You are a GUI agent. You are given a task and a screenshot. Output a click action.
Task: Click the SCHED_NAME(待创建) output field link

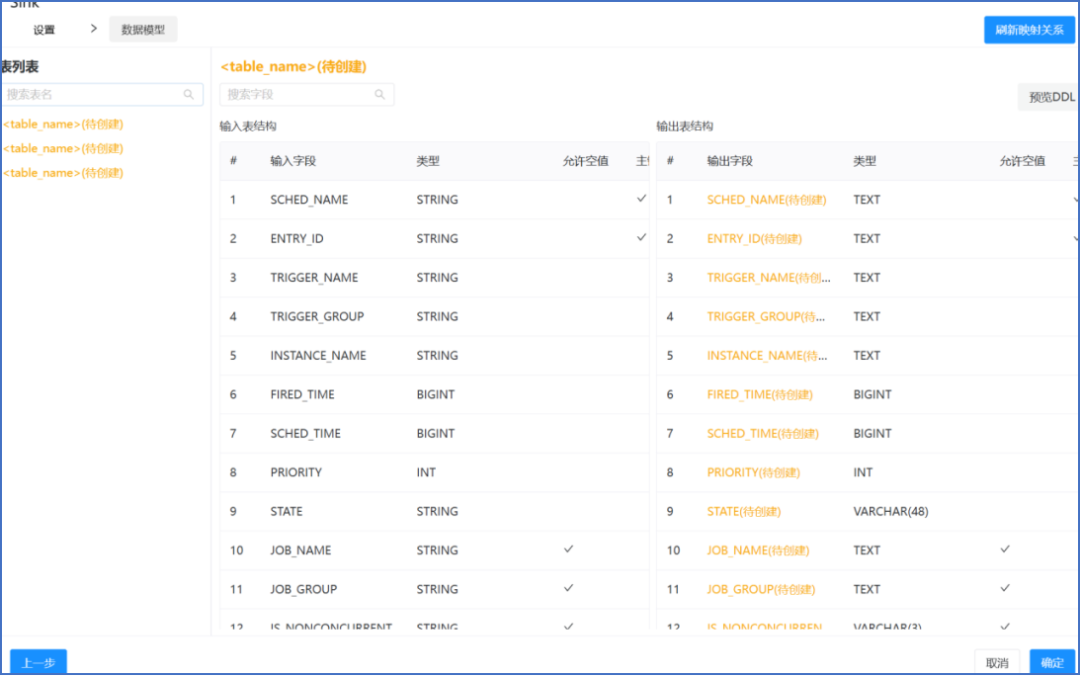766,200
